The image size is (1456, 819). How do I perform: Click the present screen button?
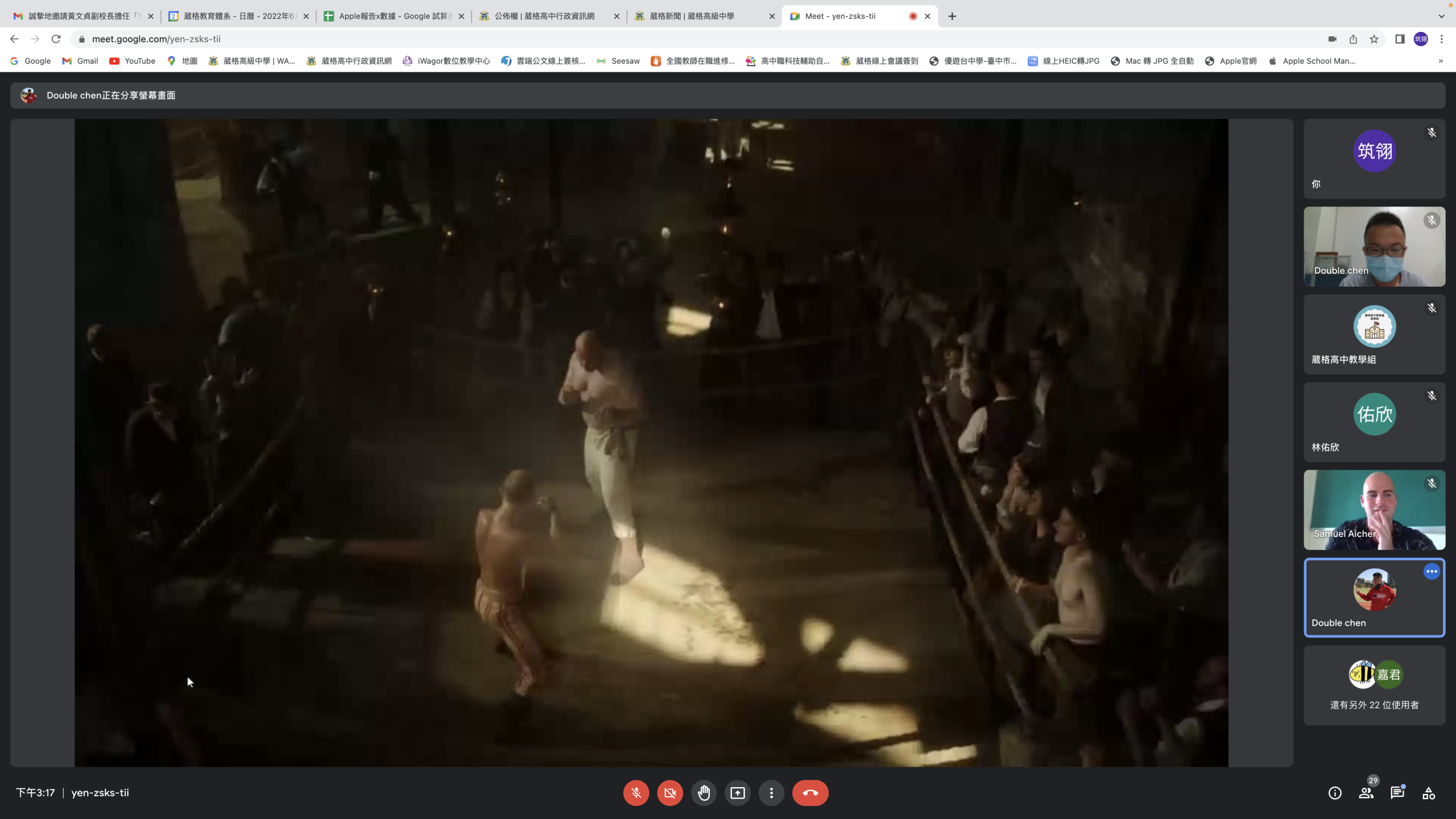[738, 793]
